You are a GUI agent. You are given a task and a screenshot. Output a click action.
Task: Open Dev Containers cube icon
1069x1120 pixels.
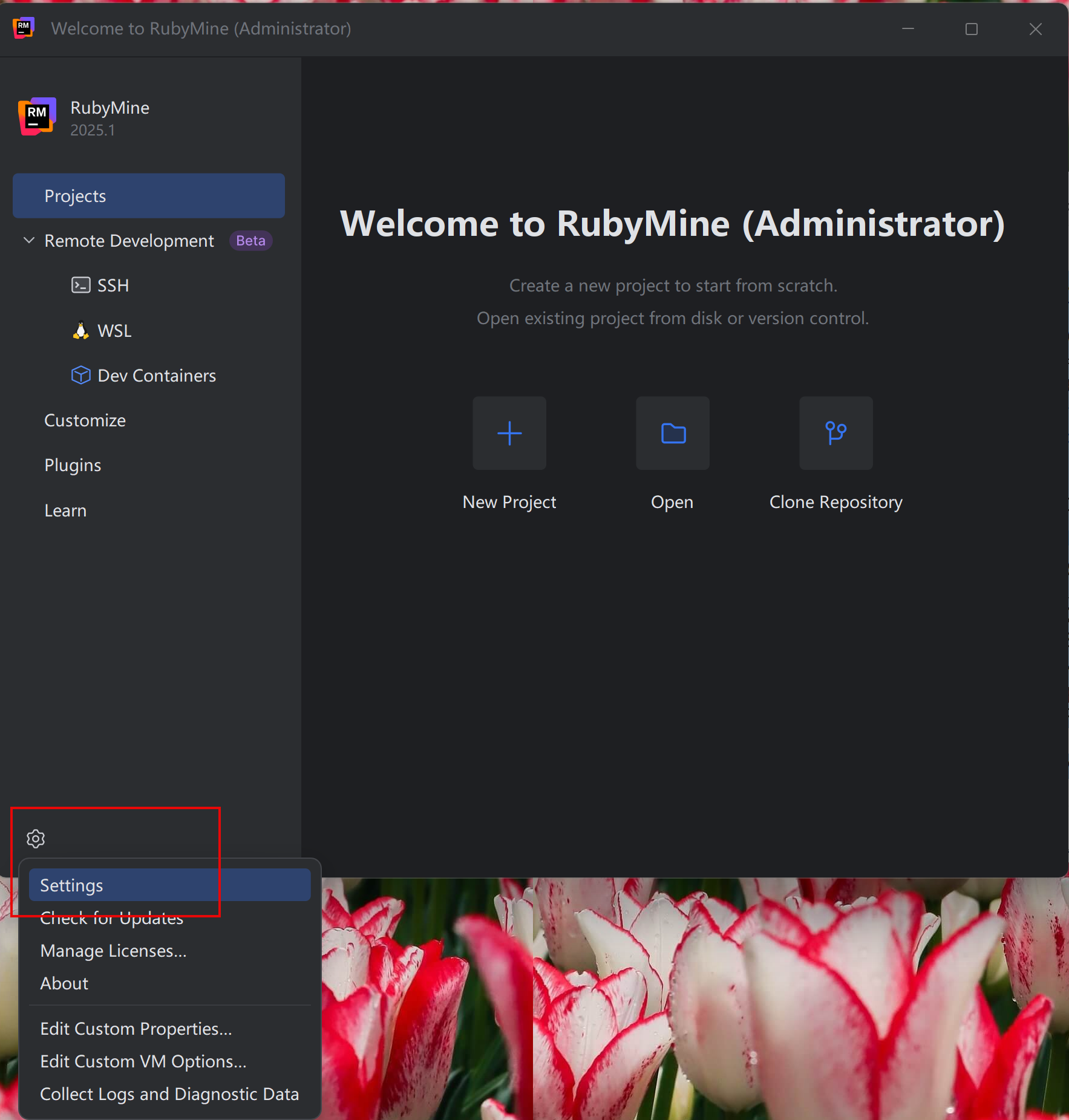pos(80,375)
